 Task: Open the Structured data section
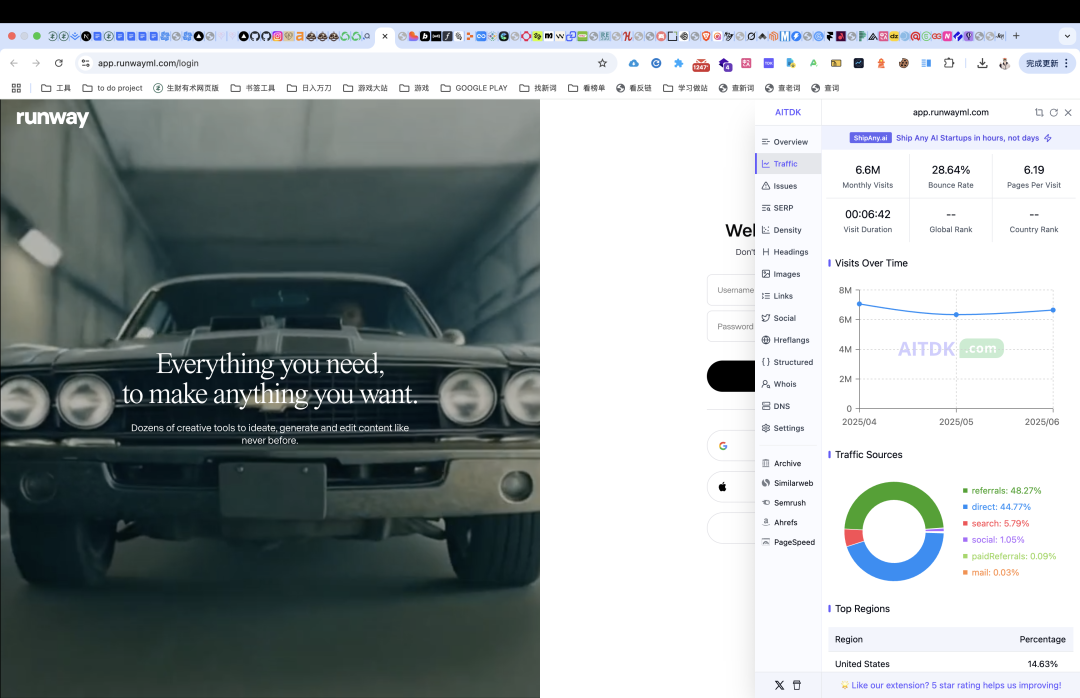point(788,362)
